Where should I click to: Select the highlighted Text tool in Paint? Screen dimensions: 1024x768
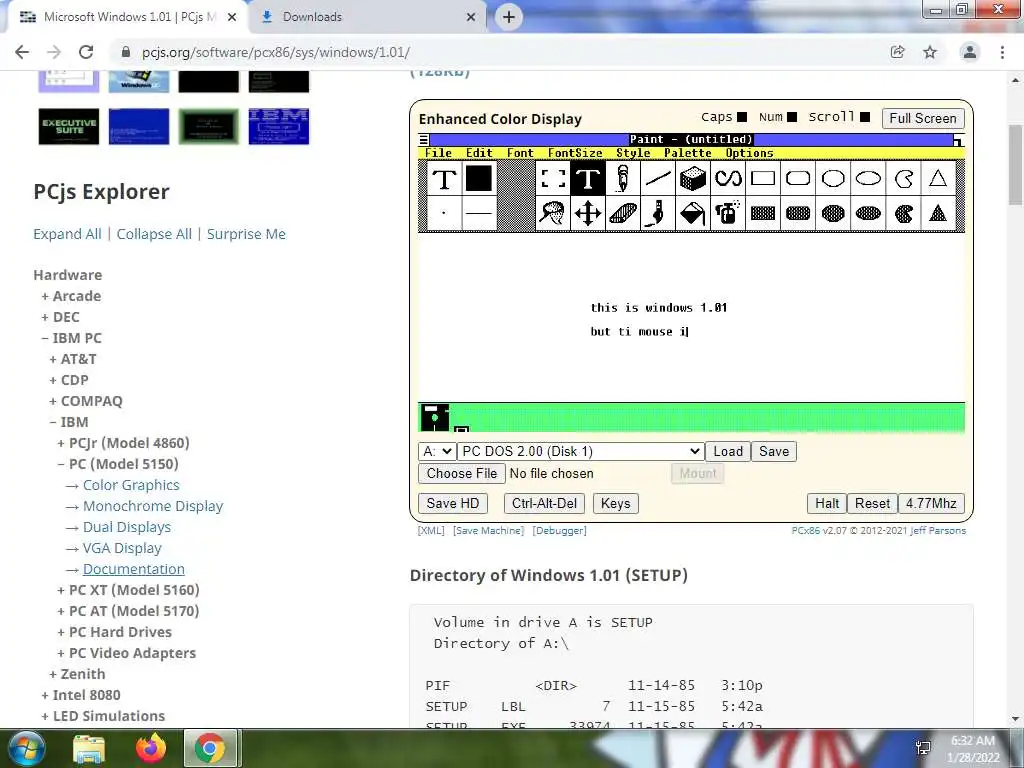coord(588,178)
